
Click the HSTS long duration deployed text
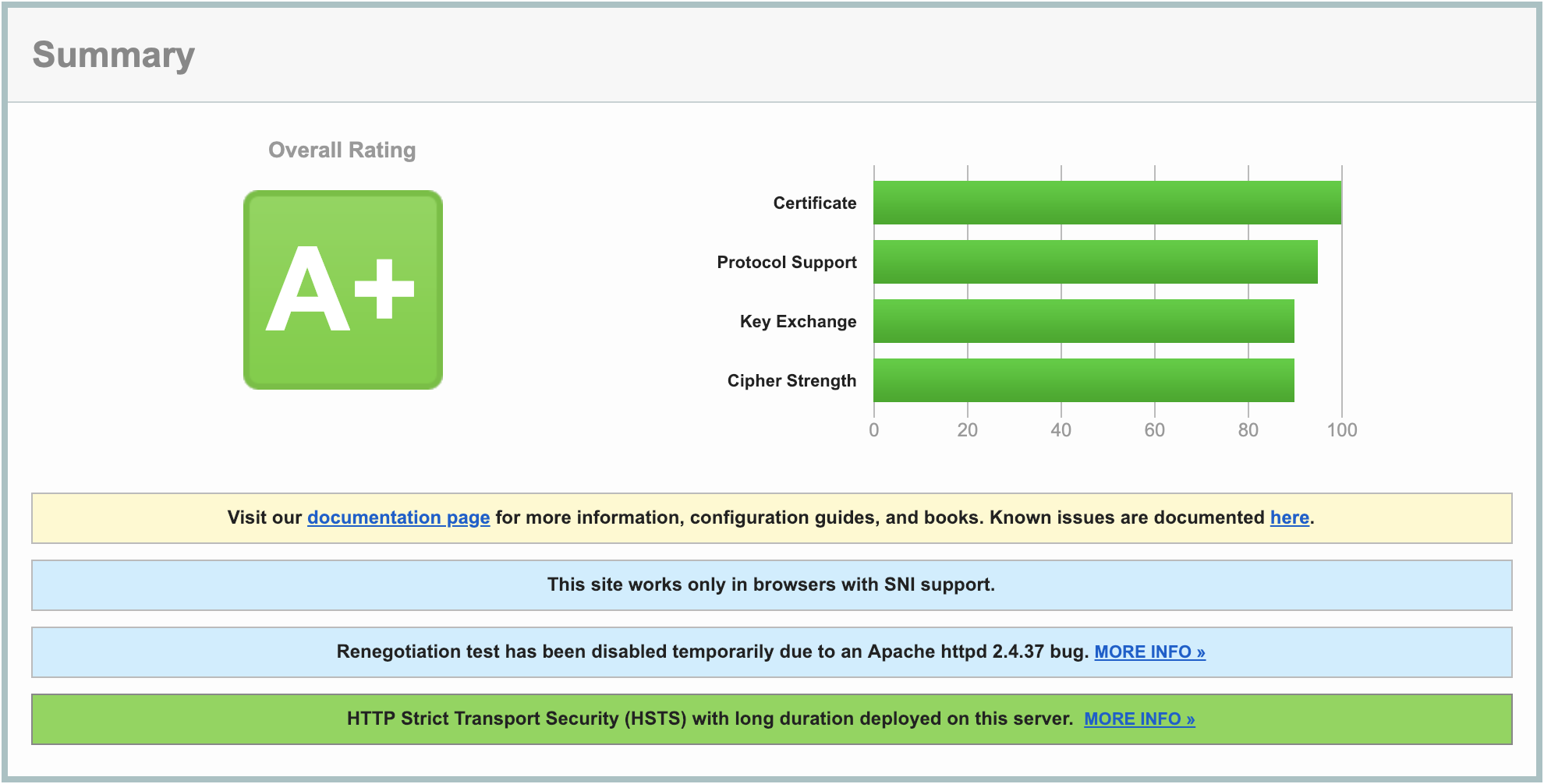point(710,719)
